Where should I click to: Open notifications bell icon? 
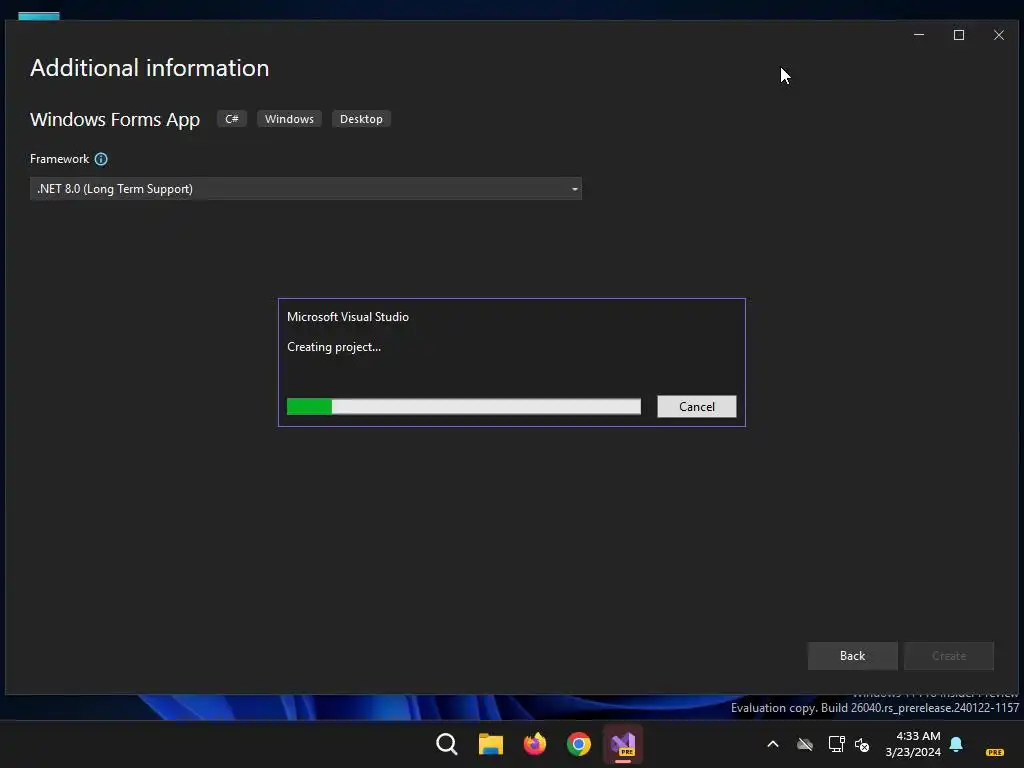click(956, 744)
